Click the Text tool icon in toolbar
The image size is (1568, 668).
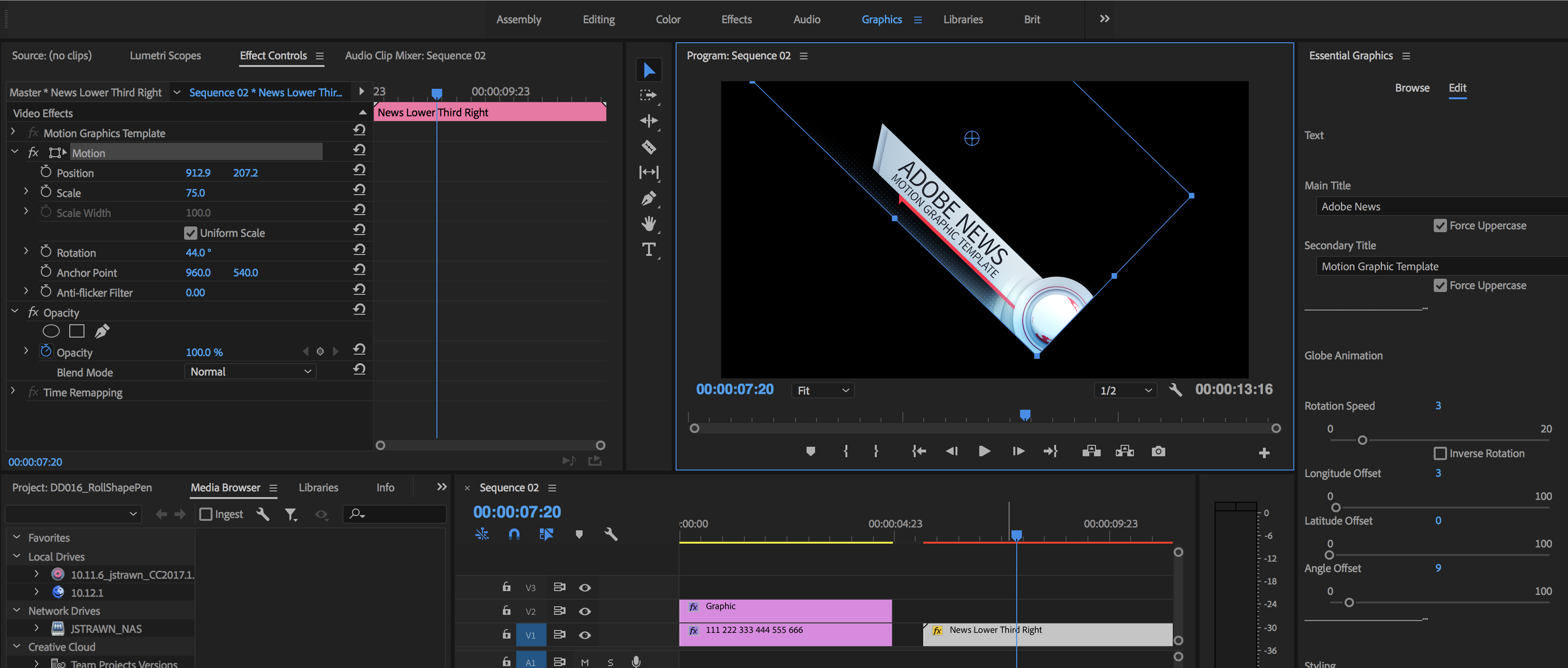click(649, 249)
